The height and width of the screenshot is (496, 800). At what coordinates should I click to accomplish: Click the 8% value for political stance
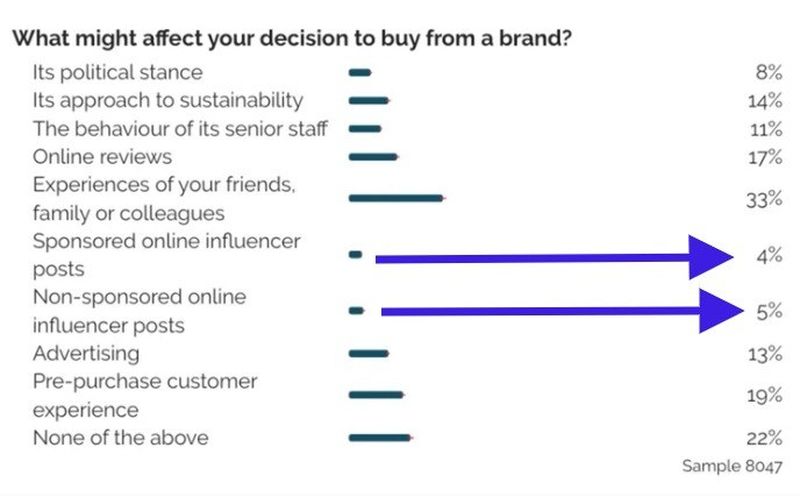point(769,72)
